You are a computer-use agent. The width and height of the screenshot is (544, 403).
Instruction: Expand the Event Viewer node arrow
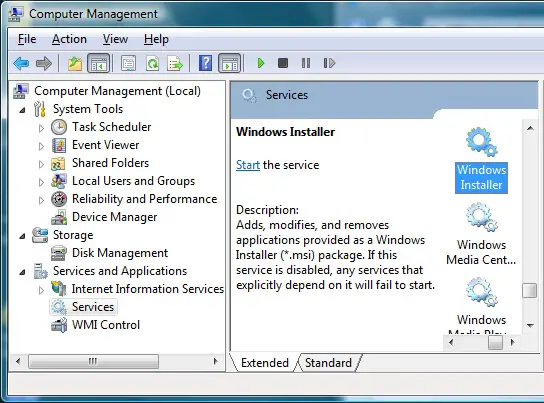(41, 146)
